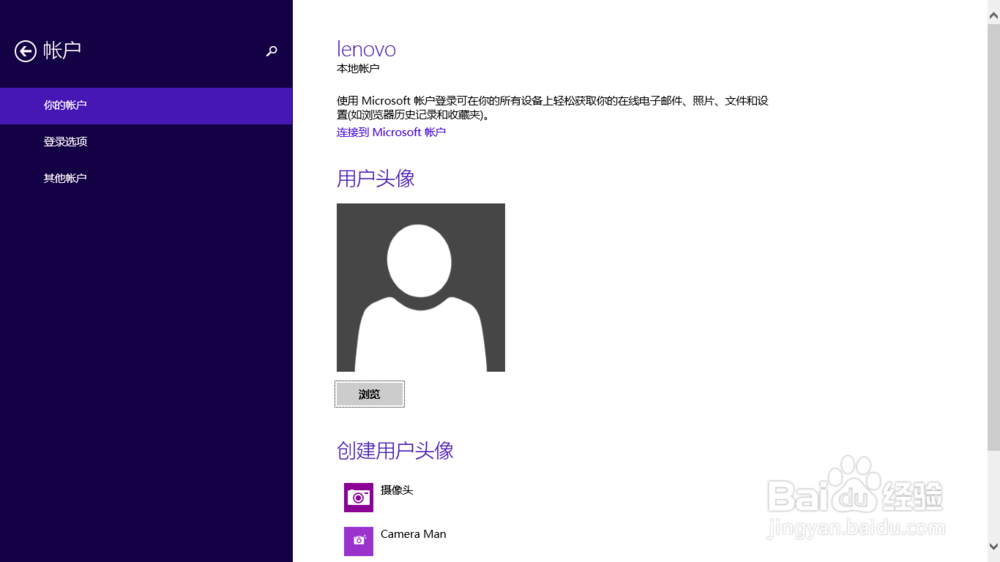Viewport: 1000px width, 562px height.
Task: Open the search magnifier in the sidebar
Action: point(272,51)
